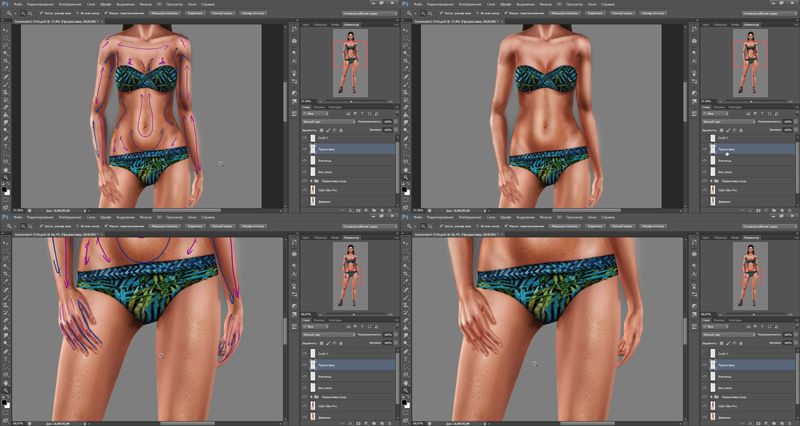The width and height of the screenshot is (800, 426).
Task: Click Navigator preview thumbnail in clean torso window
Action: (750, 63)
